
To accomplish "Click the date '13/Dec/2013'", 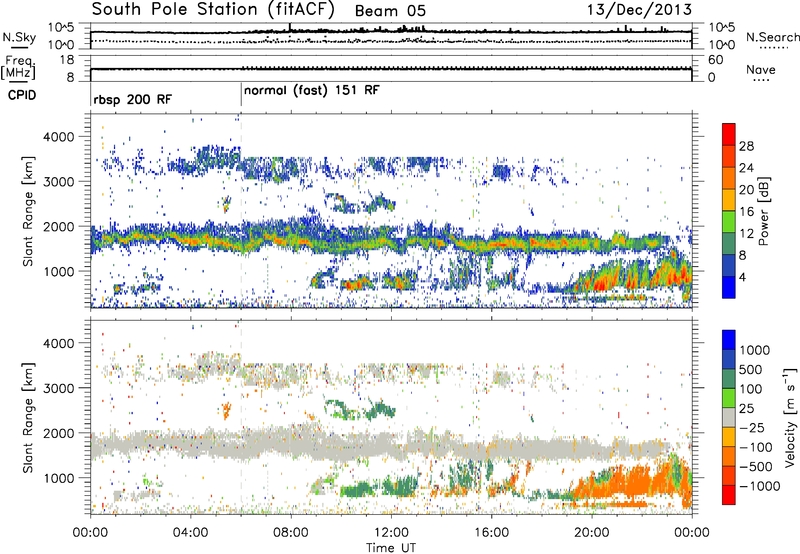I will point(639,10).
